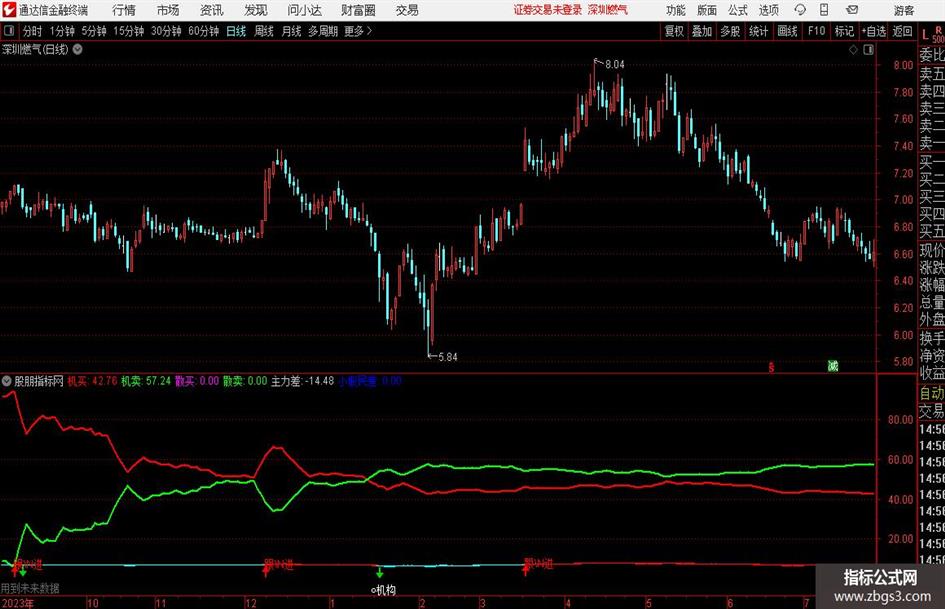Click the 机构 label on the indicator chart
Screen dimensions: 945x609
(x=386, y=590)
